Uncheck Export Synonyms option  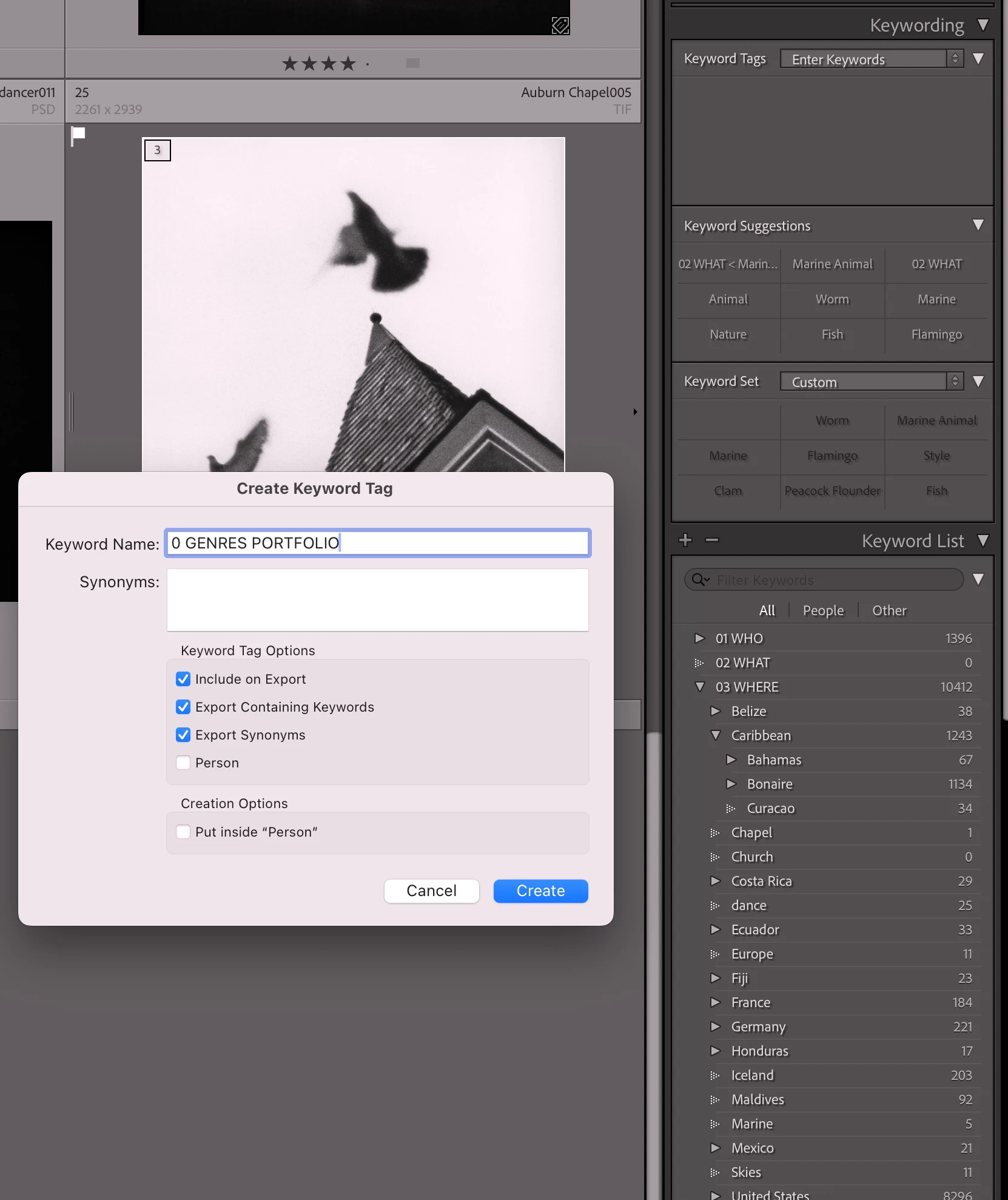click(183, 735)
